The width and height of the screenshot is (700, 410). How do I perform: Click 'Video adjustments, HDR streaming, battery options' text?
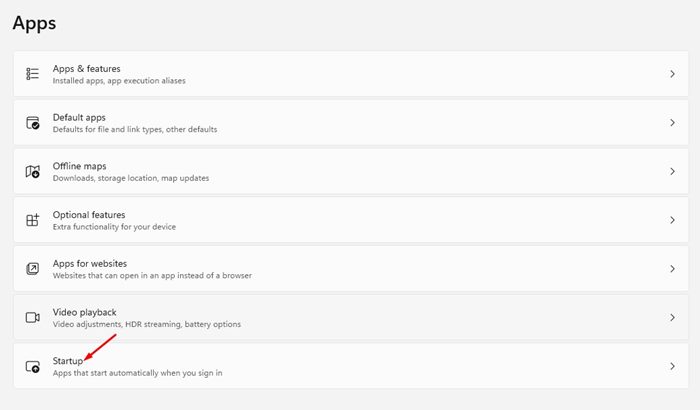coord(146,325)
